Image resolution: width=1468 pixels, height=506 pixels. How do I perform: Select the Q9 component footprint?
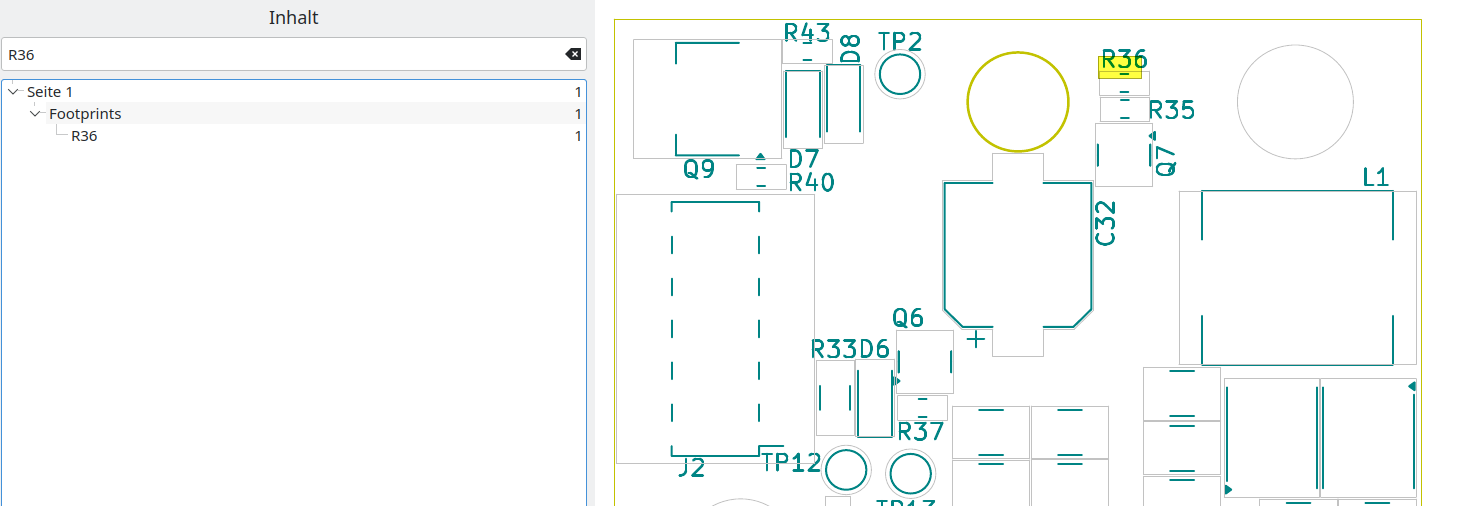pos(708,98)
